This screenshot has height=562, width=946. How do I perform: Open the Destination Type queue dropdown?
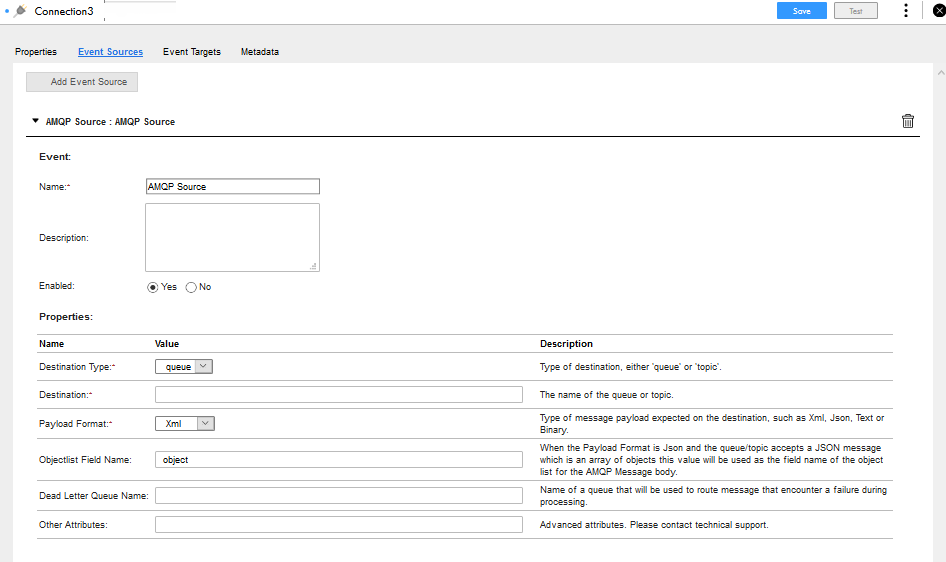pyautogui.click(x=184, y=367)
